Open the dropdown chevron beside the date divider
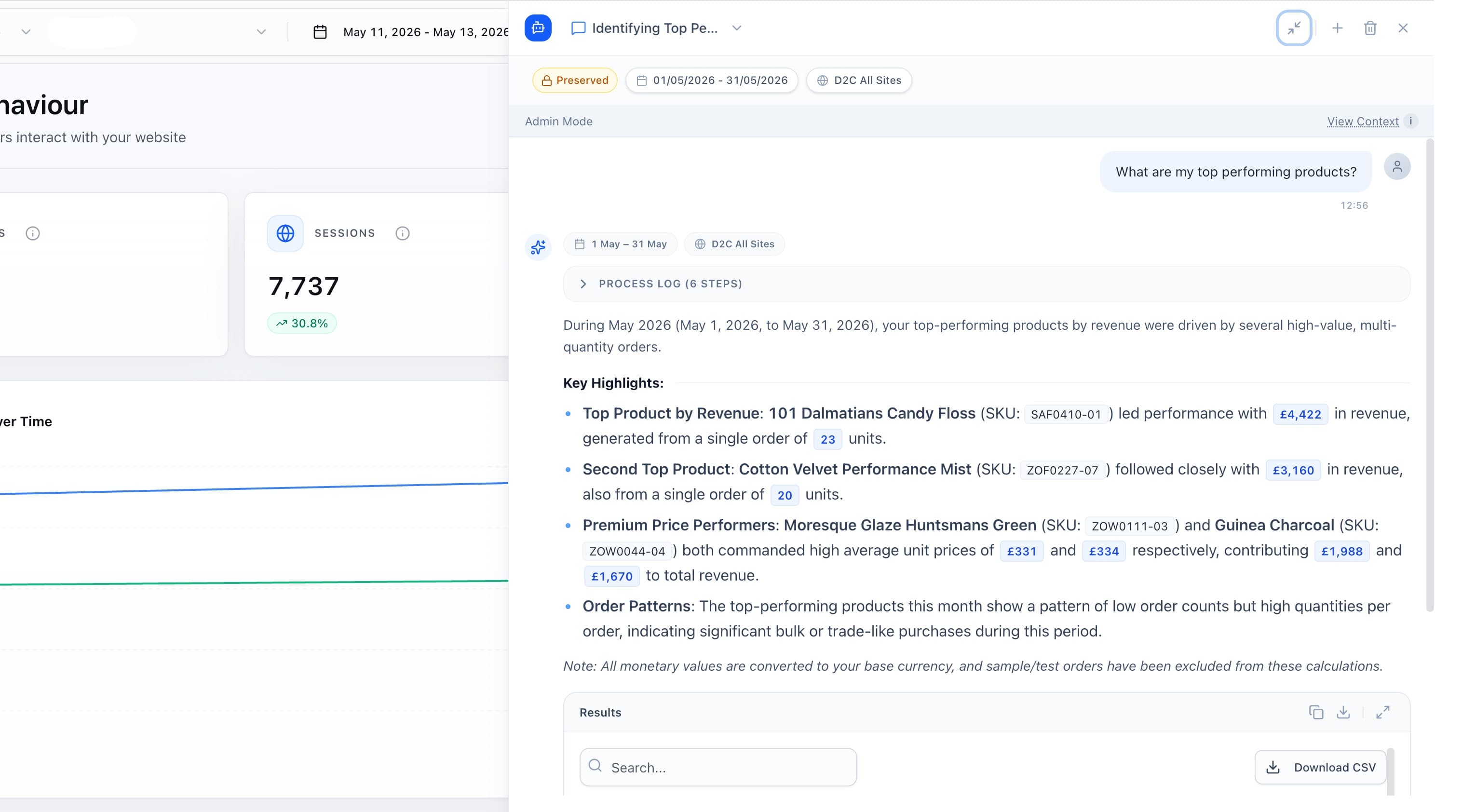This screenshot has width=1462, height=812. click(261, 32)
